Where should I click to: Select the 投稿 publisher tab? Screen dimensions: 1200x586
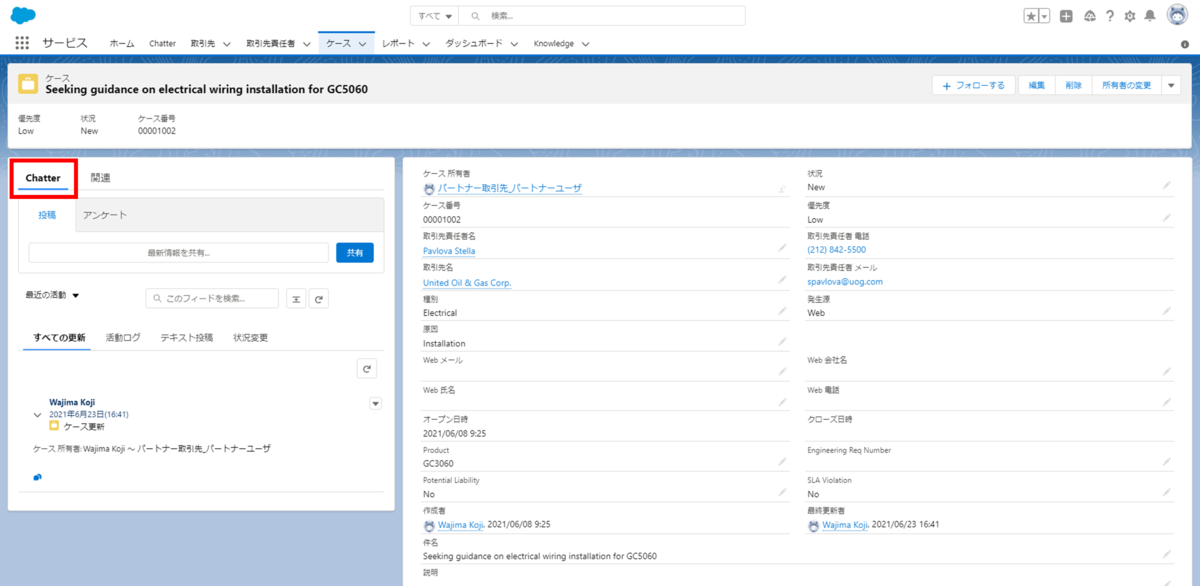(47, 215)
